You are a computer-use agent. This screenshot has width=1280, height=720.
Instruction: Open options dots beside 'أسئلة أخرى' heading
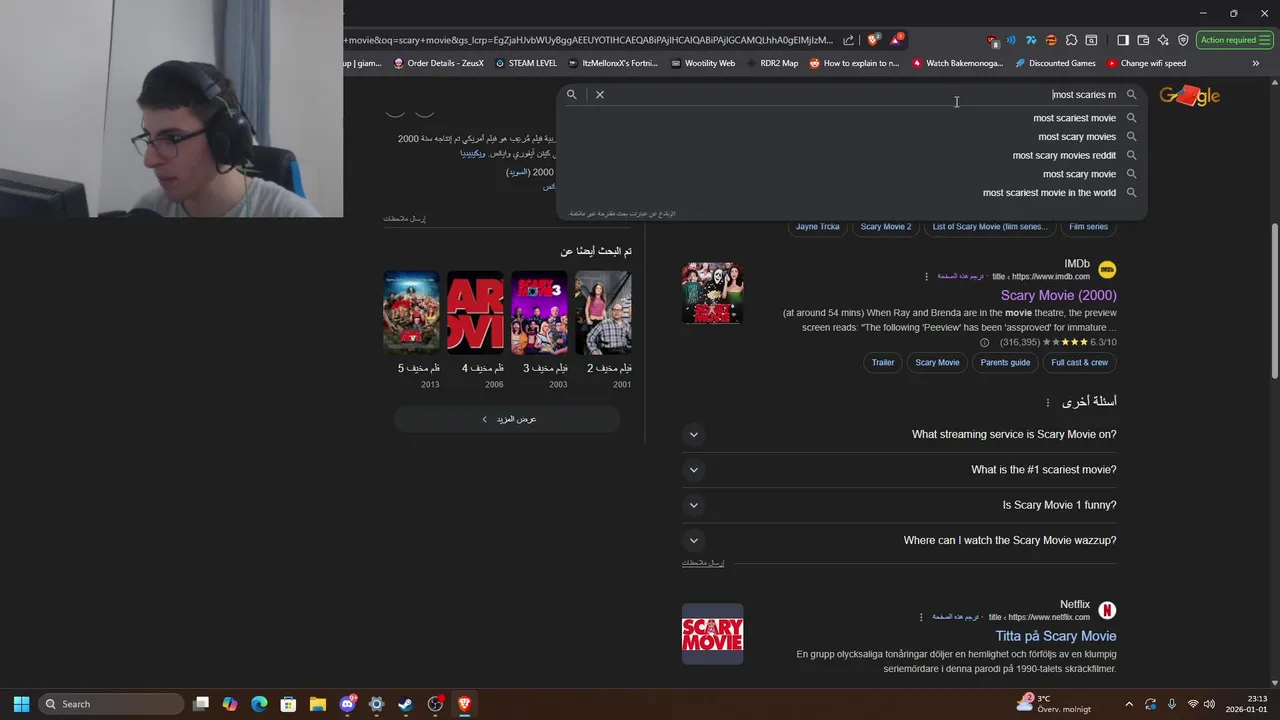pos(1048,402)
